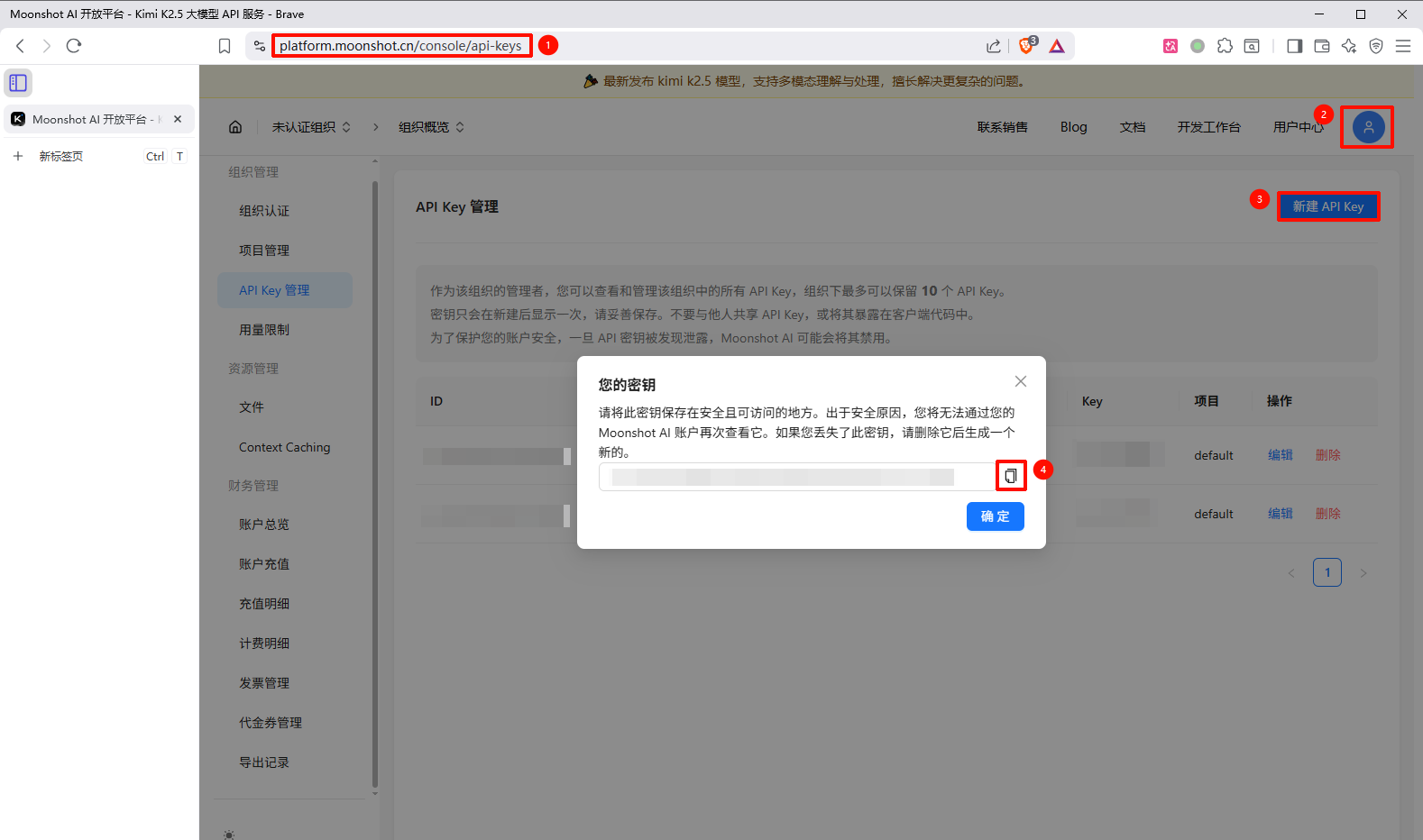
Task: Open the user avatar menu
Action: pos(1367,127)
